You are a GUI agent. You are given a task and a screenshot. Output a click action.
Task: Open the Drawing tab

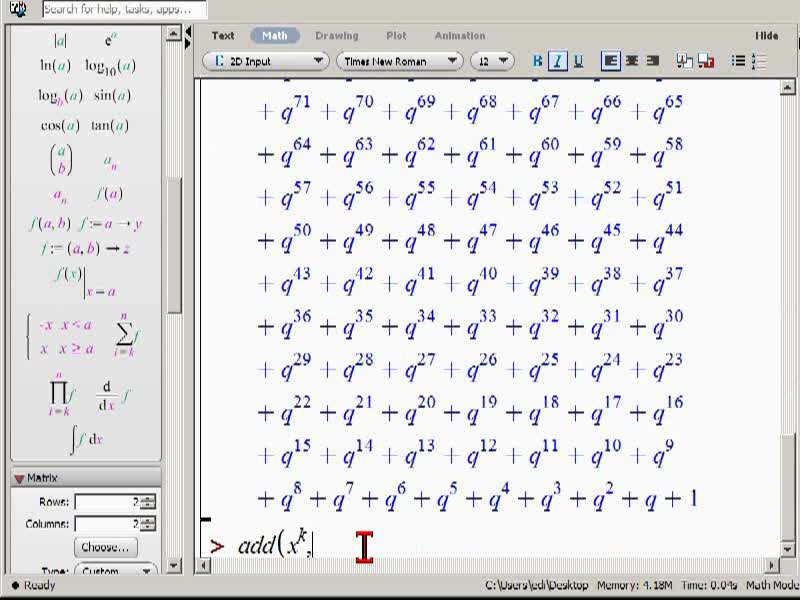(337, 36)
